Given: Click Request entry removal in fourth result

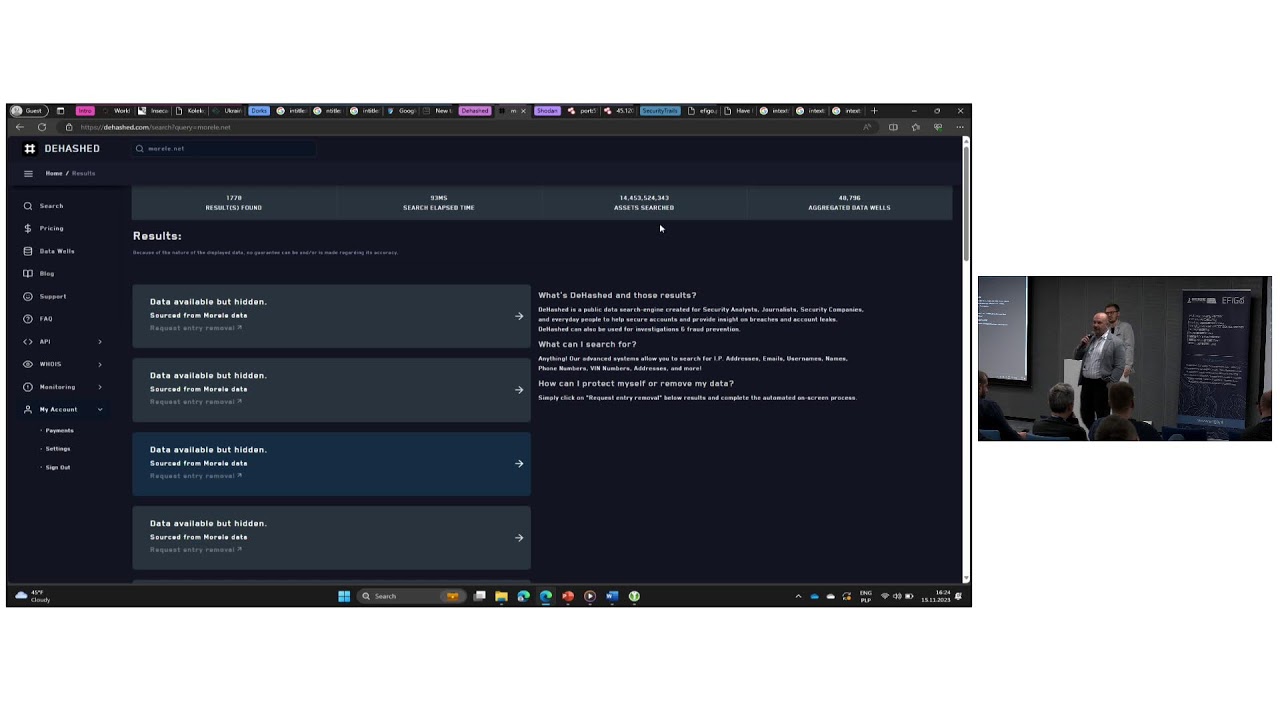Looking at the screenshot, I should pos(196,550).
